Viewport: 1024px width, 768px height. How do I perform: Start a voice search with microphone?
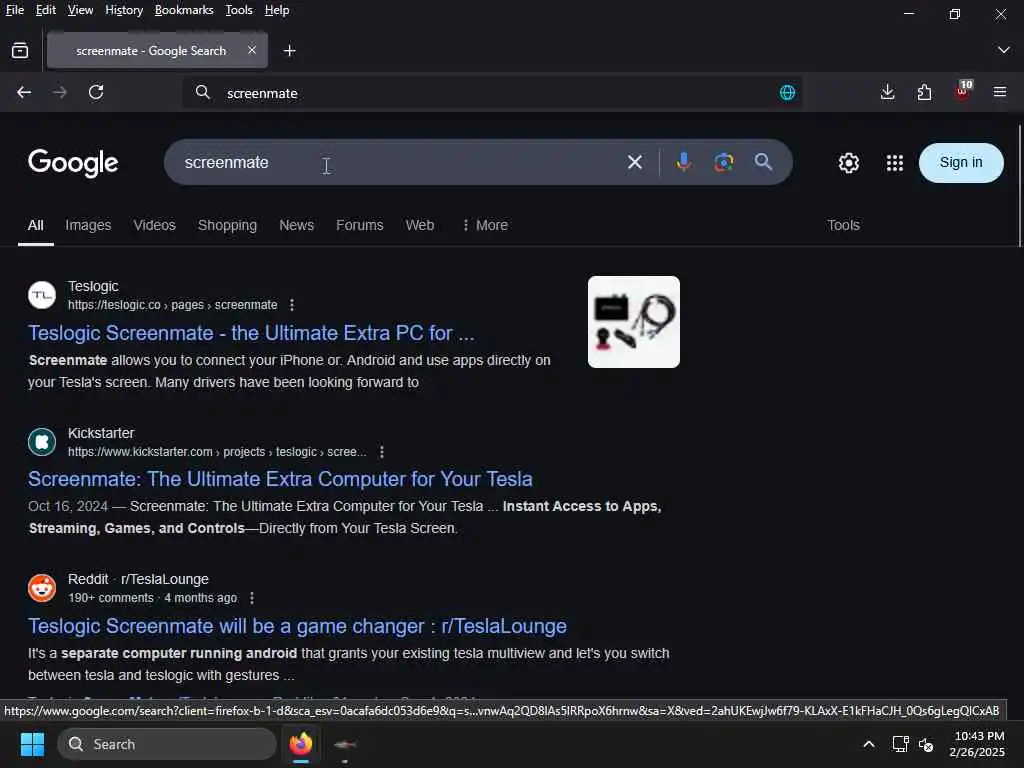683,162
